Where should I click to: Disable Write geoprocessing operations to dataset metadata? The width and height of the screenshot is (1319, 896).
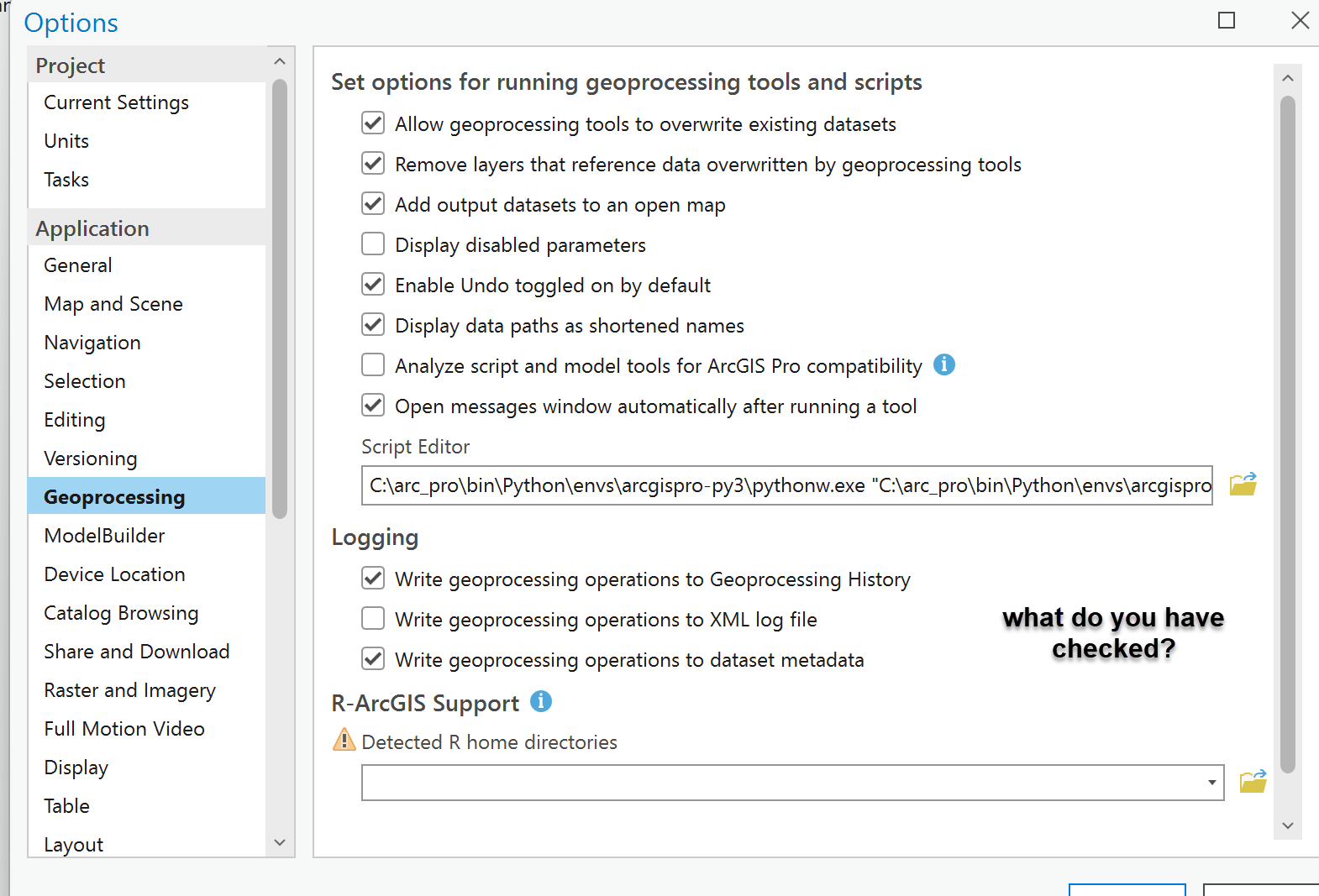(x=373, y=658)
